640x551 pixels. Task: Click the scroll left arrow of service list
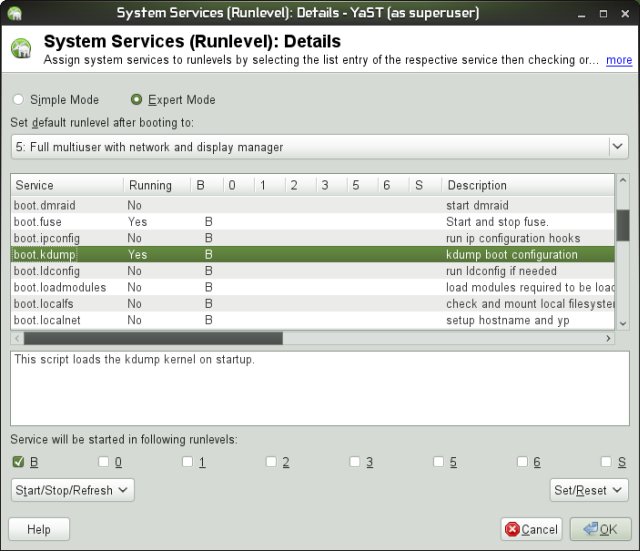pyautogui.click(x=18, y=339)
